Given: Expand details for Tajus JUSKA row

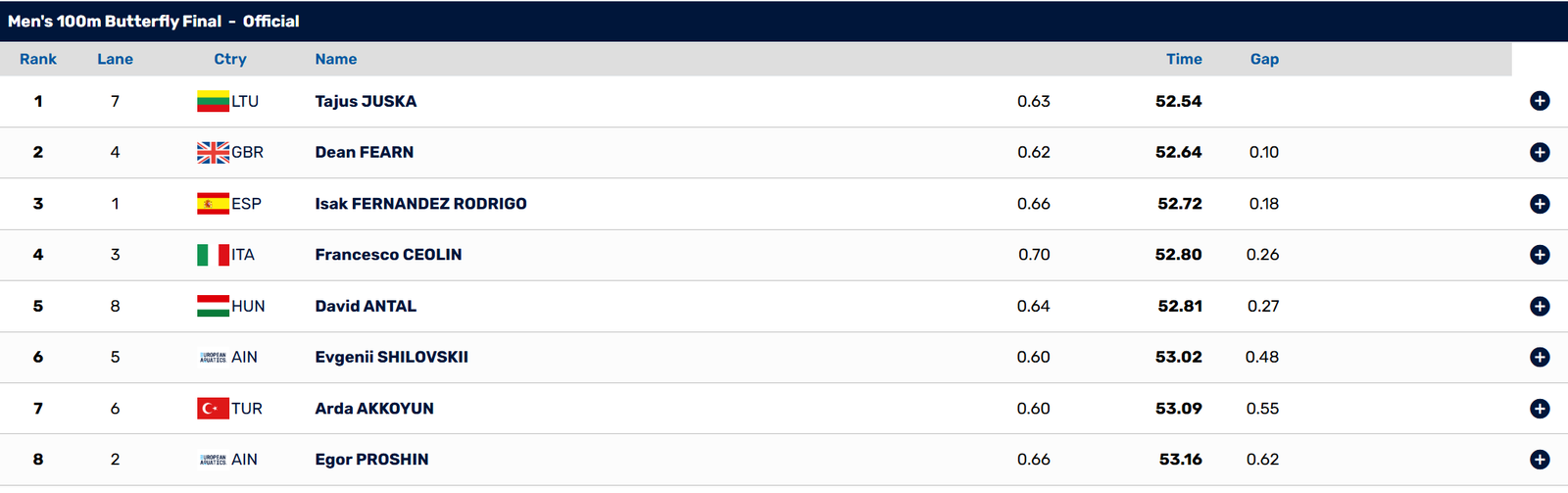Looking at the screenshot, I should click(x=1540, y=101).
